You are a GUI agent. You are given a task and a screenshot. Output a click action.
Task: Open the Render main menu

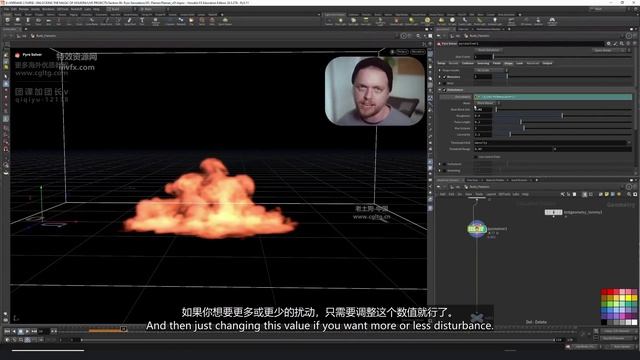24,9
